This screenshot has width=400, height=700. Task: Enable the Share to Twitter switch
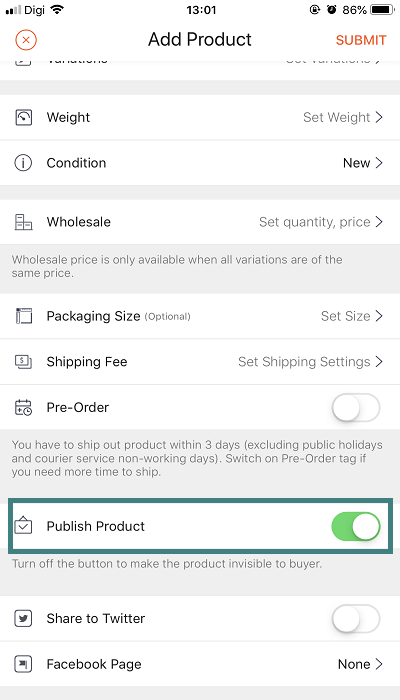point(356,618)
